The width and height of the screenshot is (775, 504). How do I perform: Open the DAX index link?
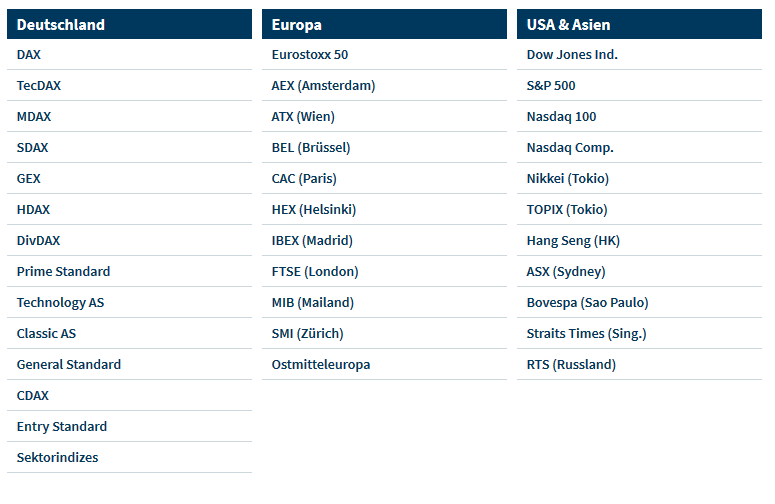(x=29, y=54)
